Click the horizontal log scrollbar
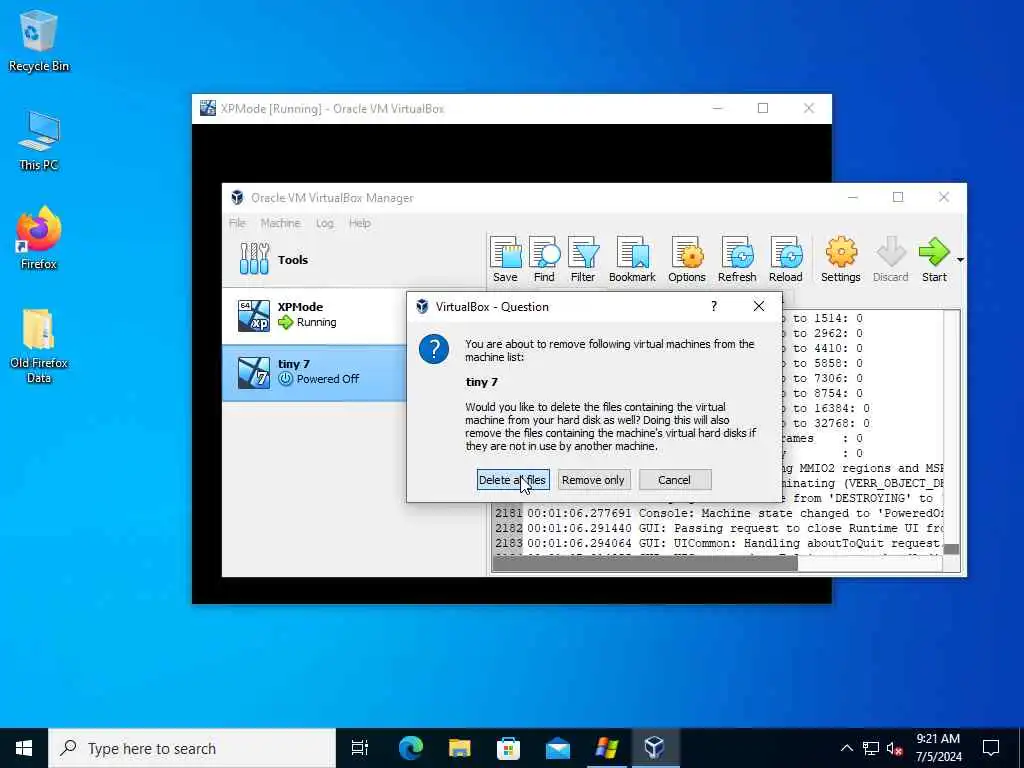1024x768 pixels. click(x=645, y=564)
